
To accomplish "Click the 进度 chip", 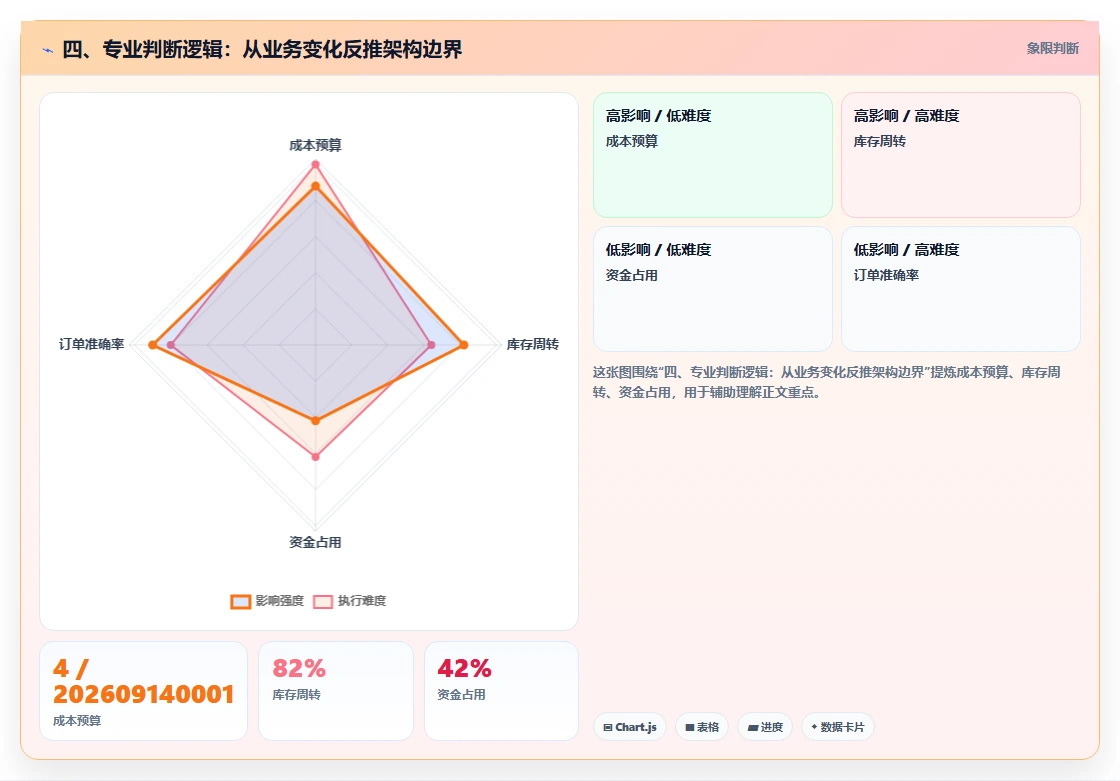I will tap(765, 727).
